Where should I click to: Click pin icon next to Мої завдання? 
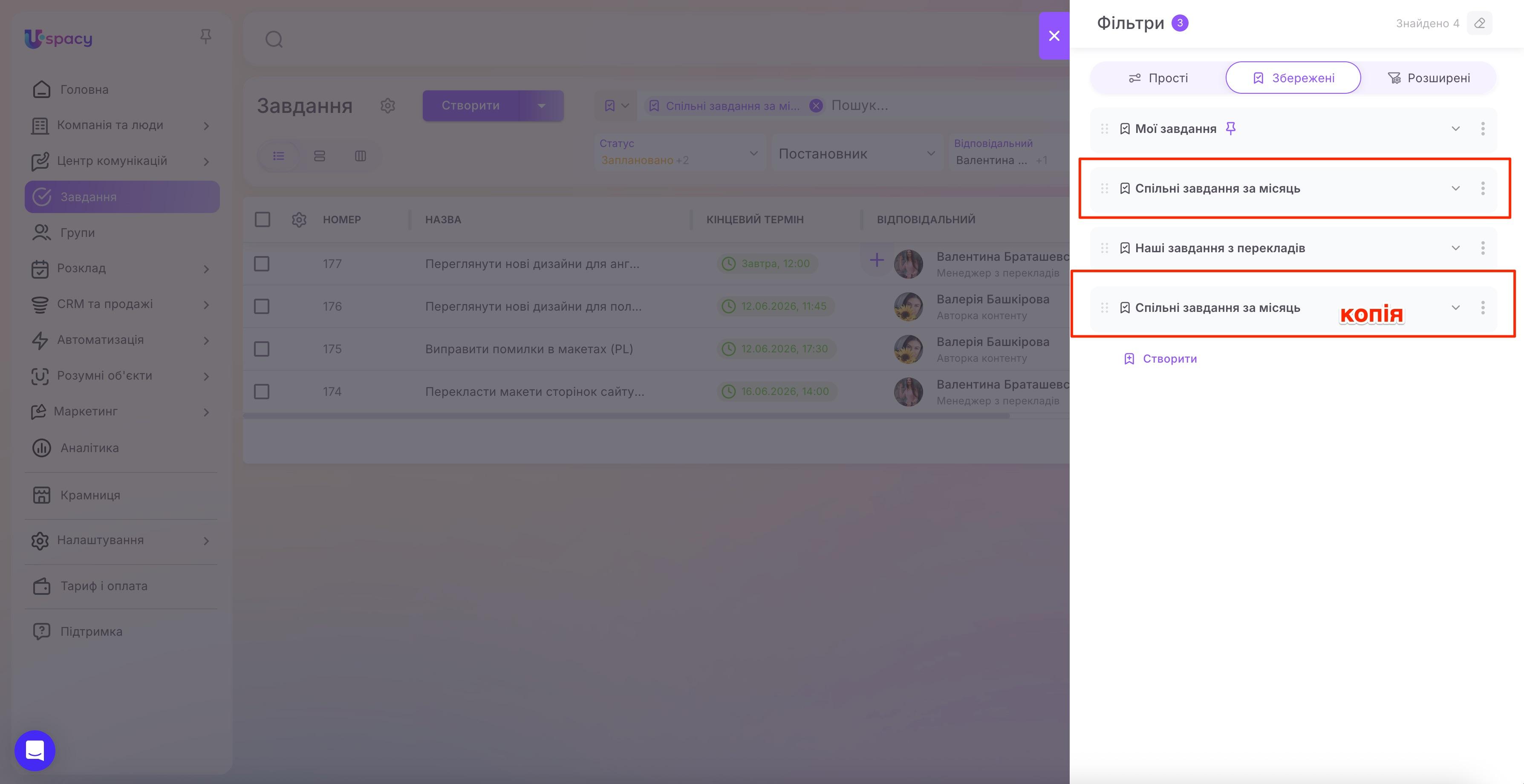[x=1230, y=128]
